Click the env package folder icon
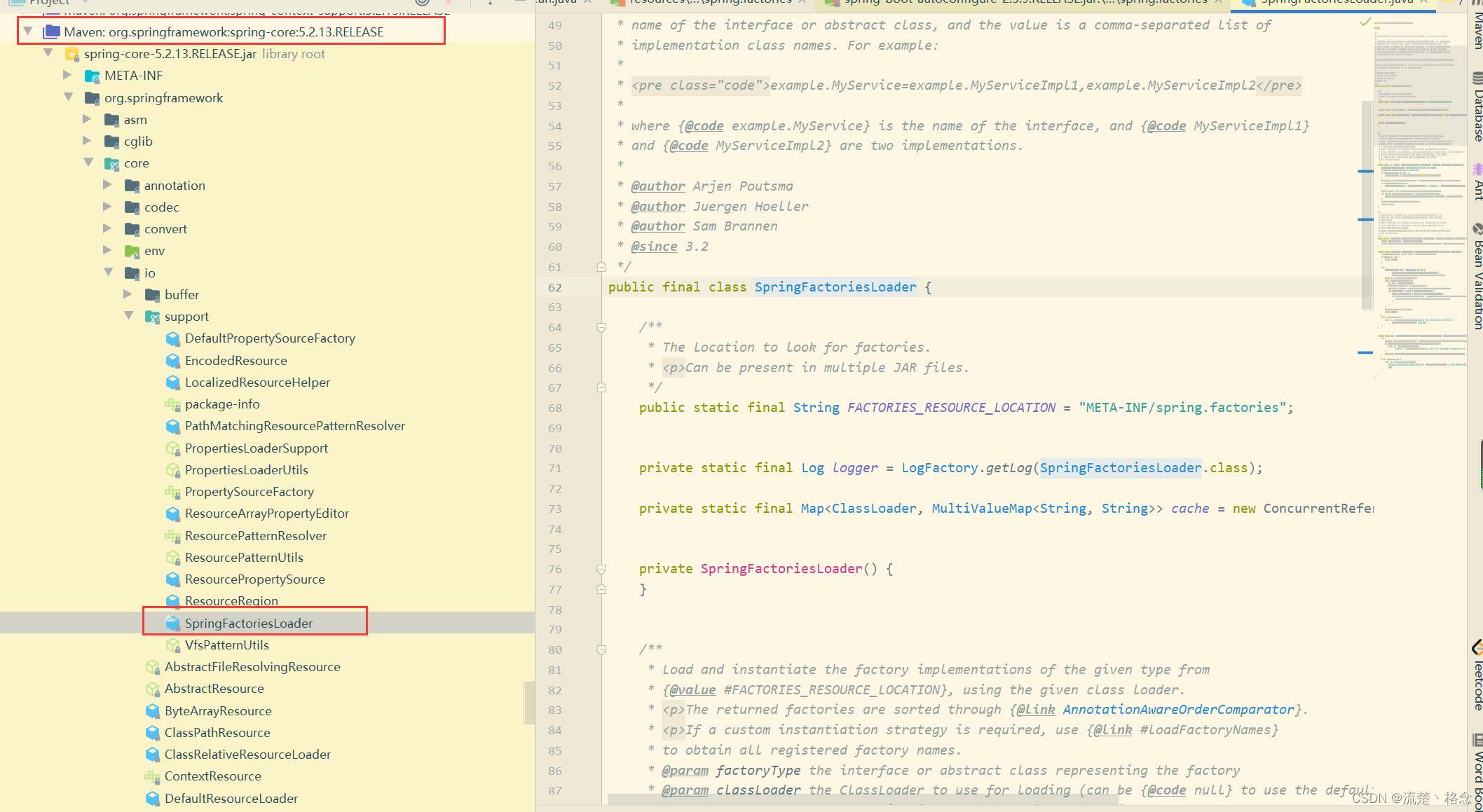This screenshot has width=1483, height=812. click(x=132, y=251)
